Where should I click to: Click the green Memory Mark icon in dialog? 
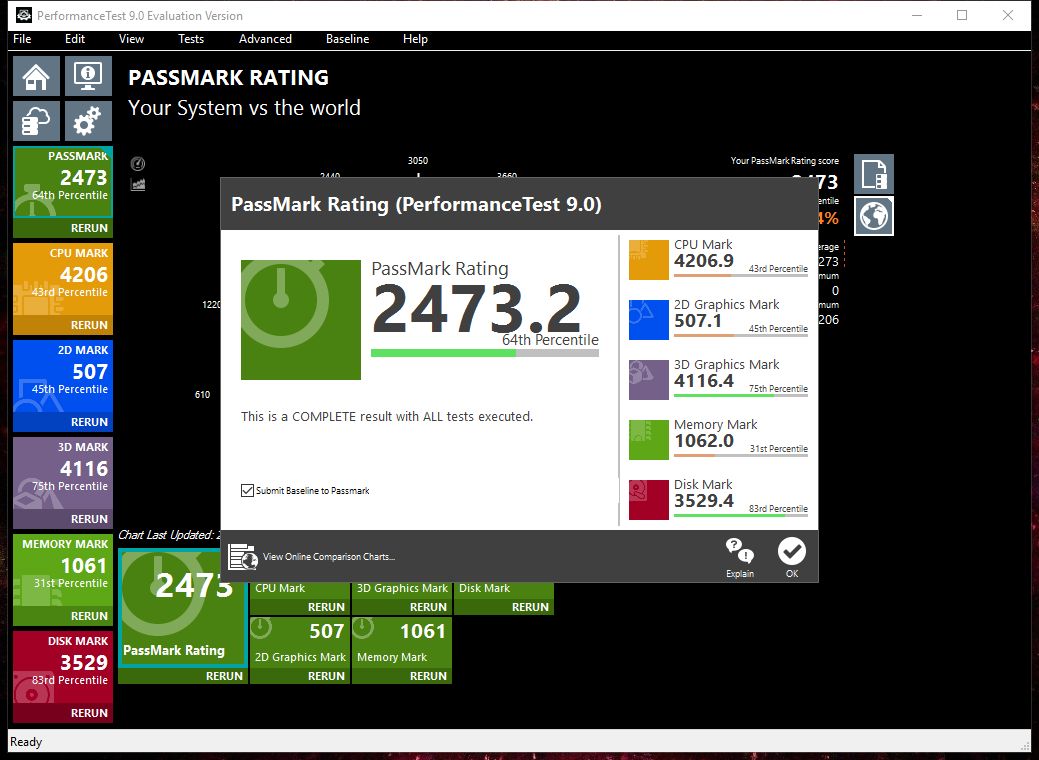649,440
